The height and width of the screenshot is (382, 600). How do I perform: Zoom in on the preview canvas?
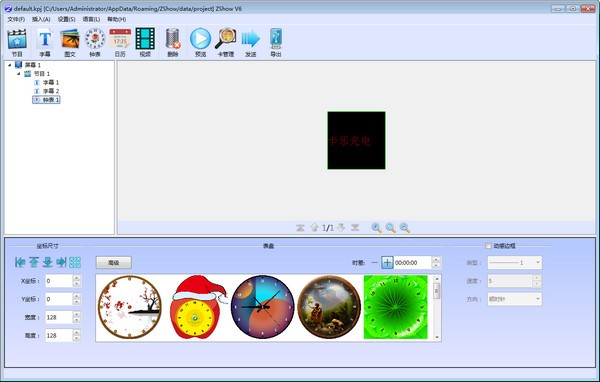(x=377, y=228)
